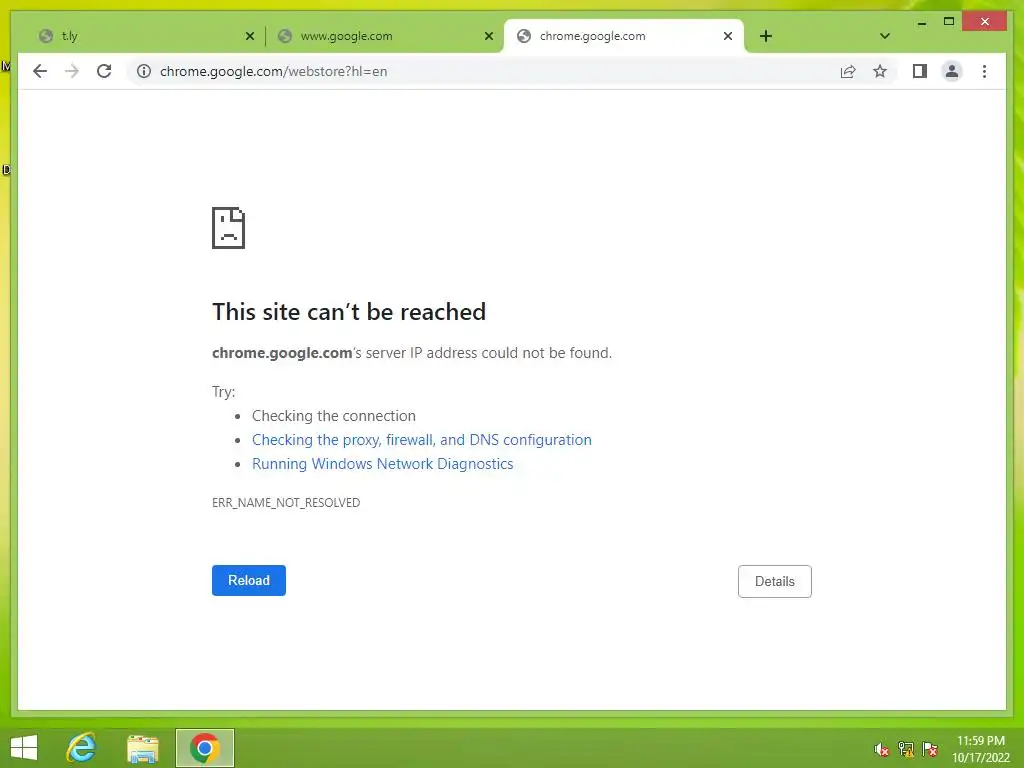Image resolution: width=1024 pixels, height=768 pixels.
Task: Close the chrome.google.com tab
Action: (728, 36)
